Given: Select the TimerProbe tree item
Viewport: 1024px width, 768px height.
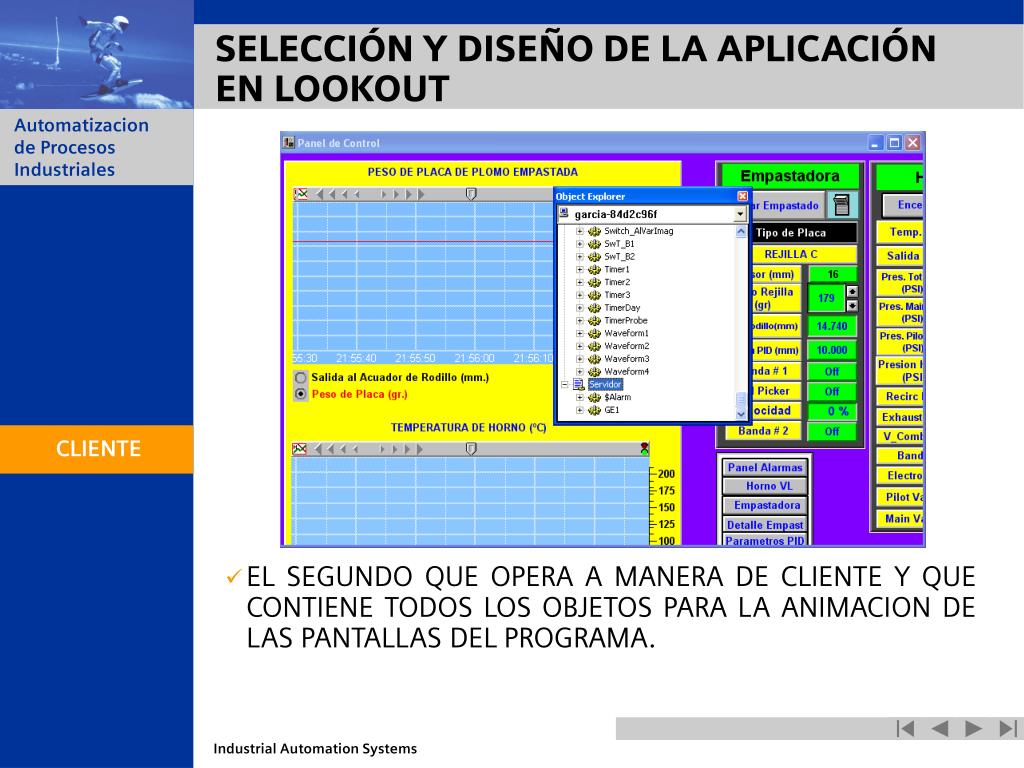Looking at the screenshot, I should (626, 321).
